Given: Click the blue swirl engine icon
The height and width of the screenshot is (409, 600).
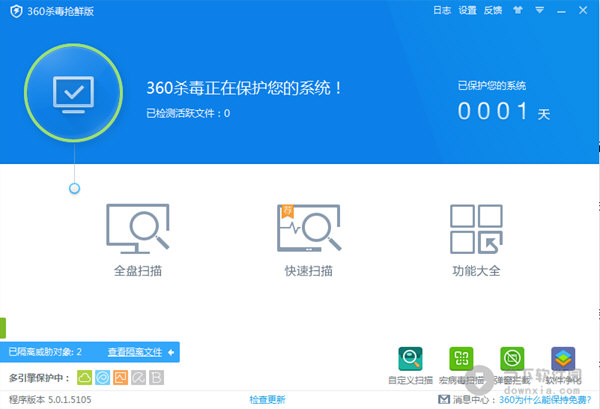Looking at the screenshot, I should pos(103,378).
